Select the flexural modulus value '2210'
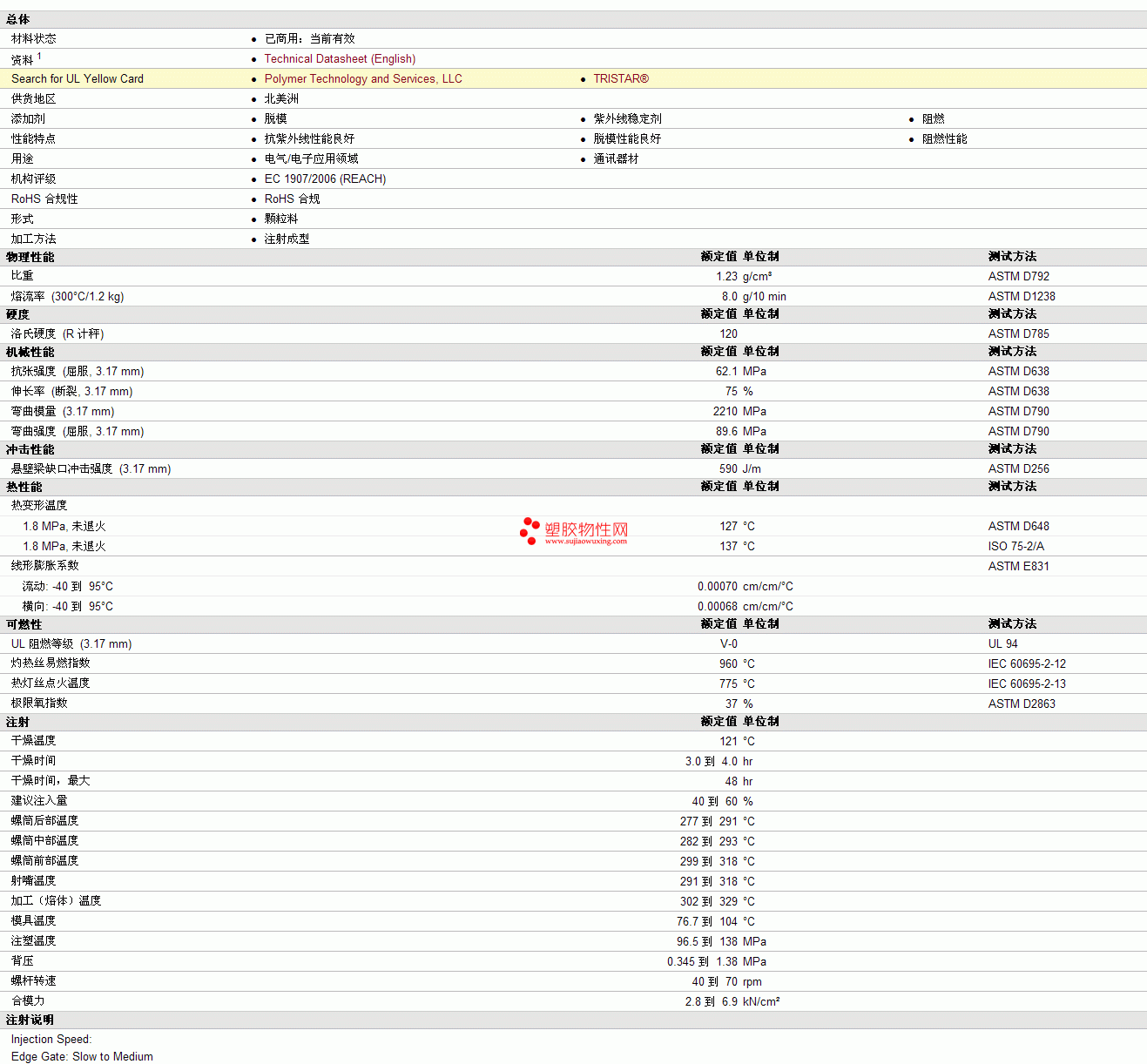This screenshot has width=1147, height=1064. tap(725, 411)
